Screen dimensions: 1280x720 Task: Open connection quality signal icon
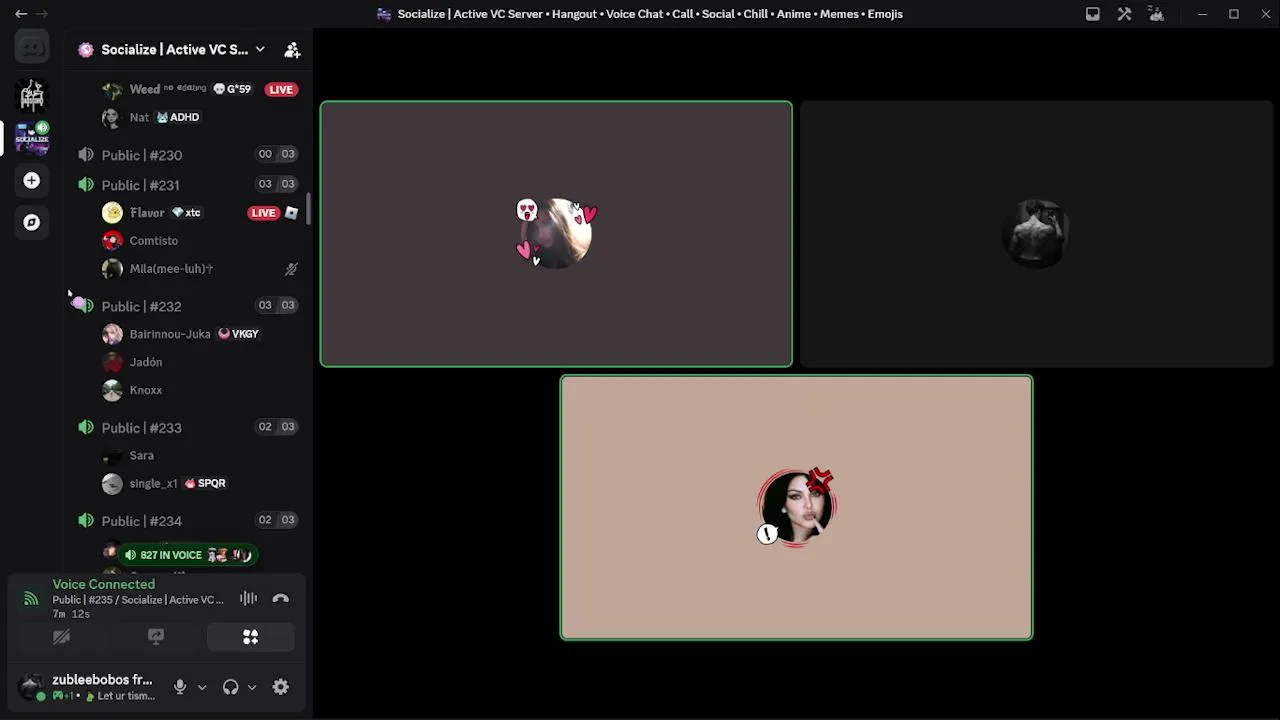31,598
